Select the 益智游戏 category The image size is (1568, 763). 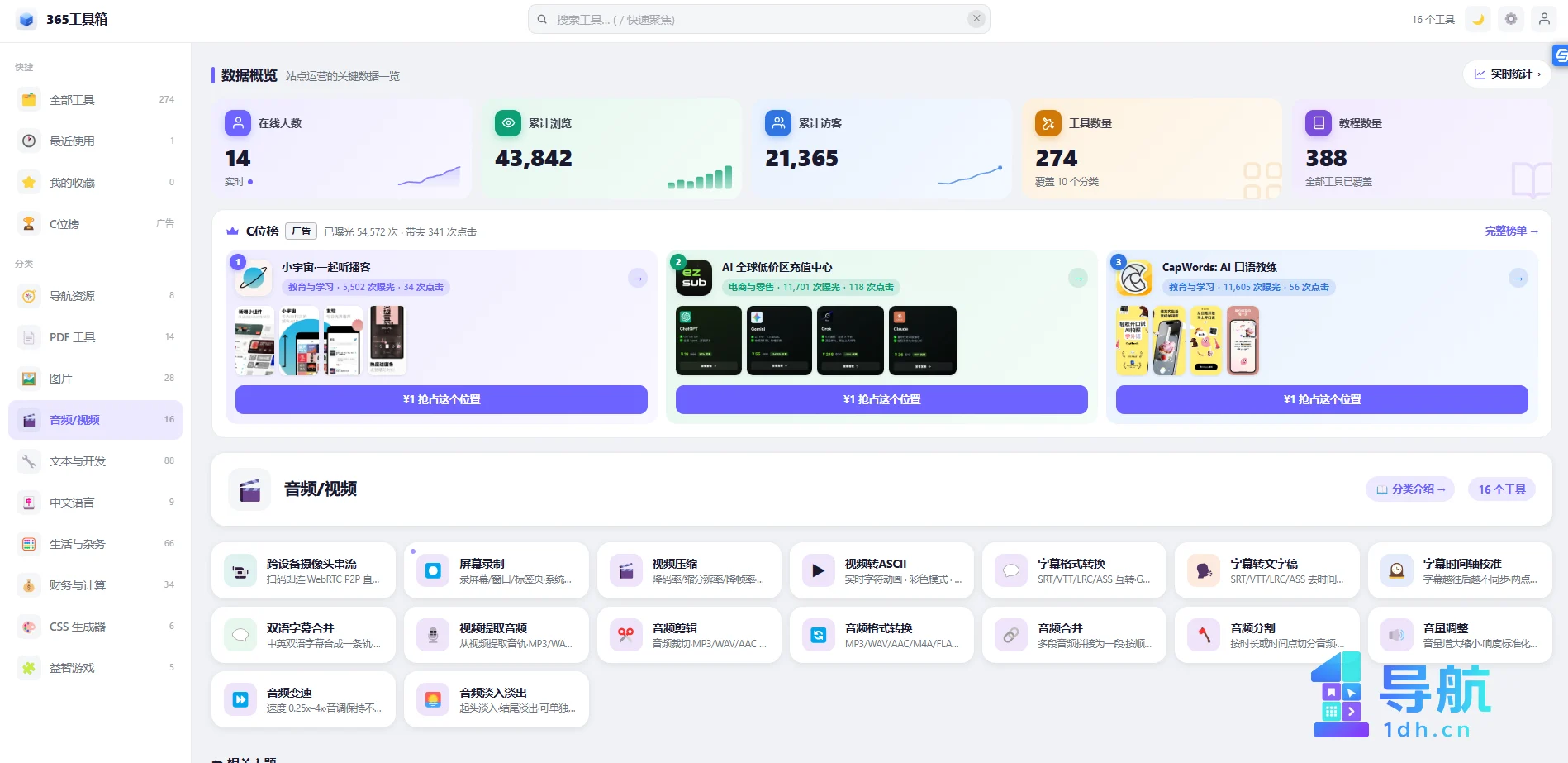point(95,668)
